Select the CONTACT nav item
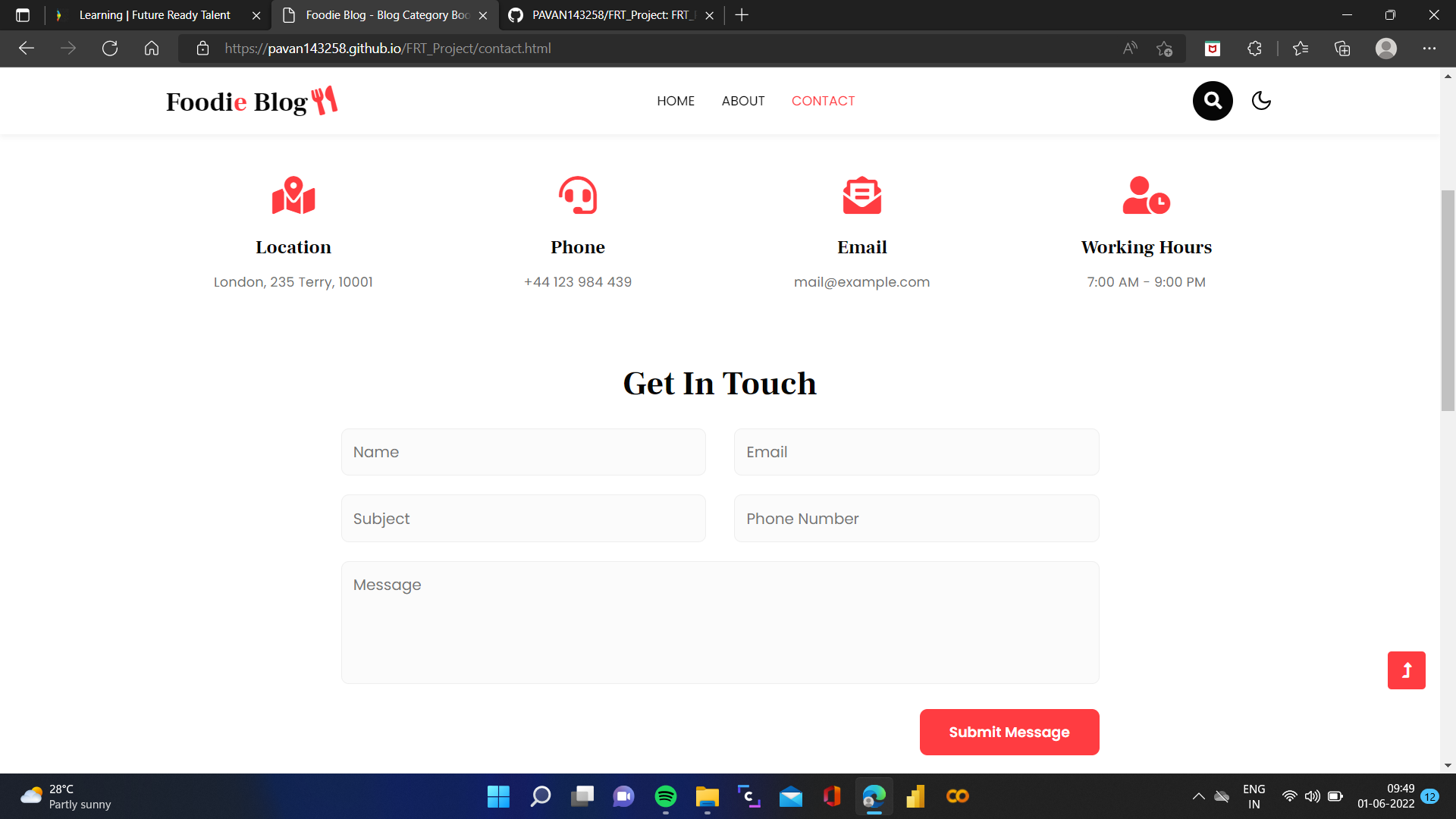Screen dimensions: 1456x819 (823, 101)
